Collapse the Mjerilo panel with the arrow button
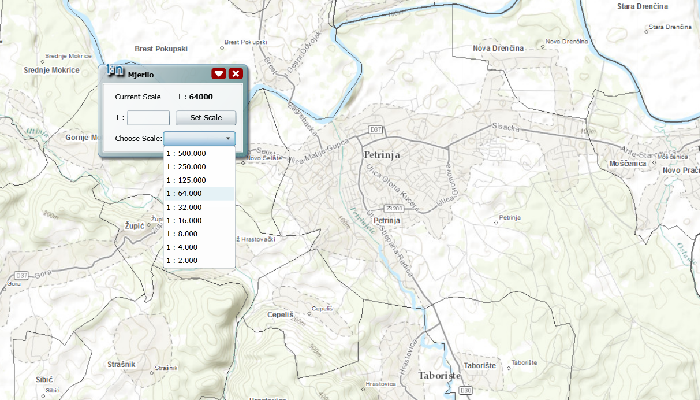The image size is (700, 400). pos(218,74)
